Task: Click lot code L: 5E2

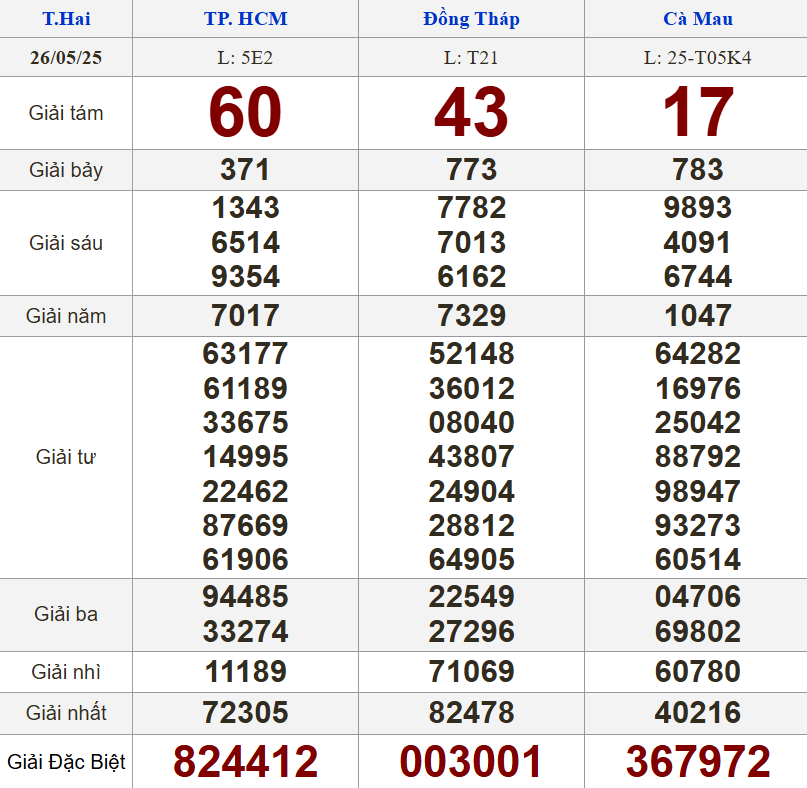Action: coord(245,57)
